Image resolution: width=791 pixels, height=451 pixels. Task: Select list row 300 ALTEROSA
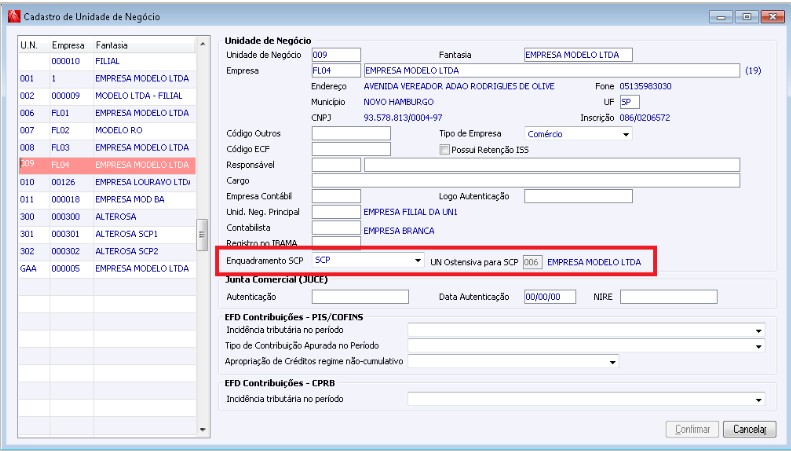tap(107, 217)
